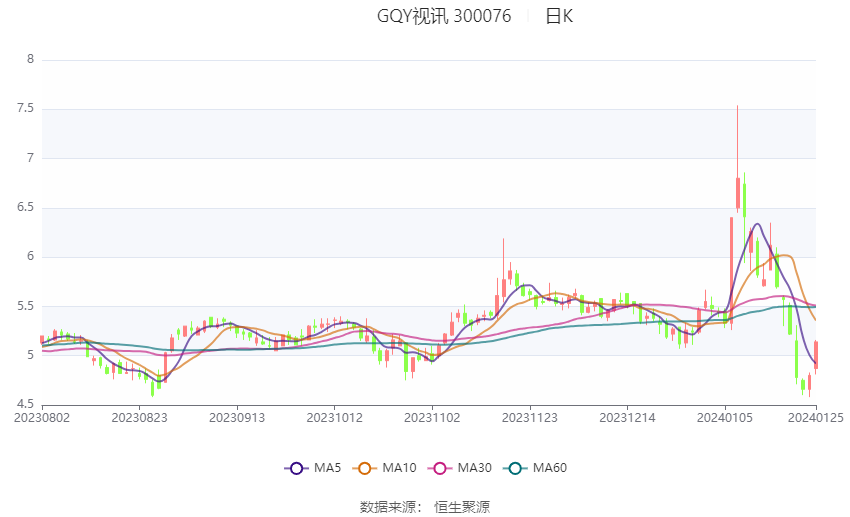Toggle the MA60 legend series
The height and width of the screenshot is (517, 850).
(x=535, y=468)
